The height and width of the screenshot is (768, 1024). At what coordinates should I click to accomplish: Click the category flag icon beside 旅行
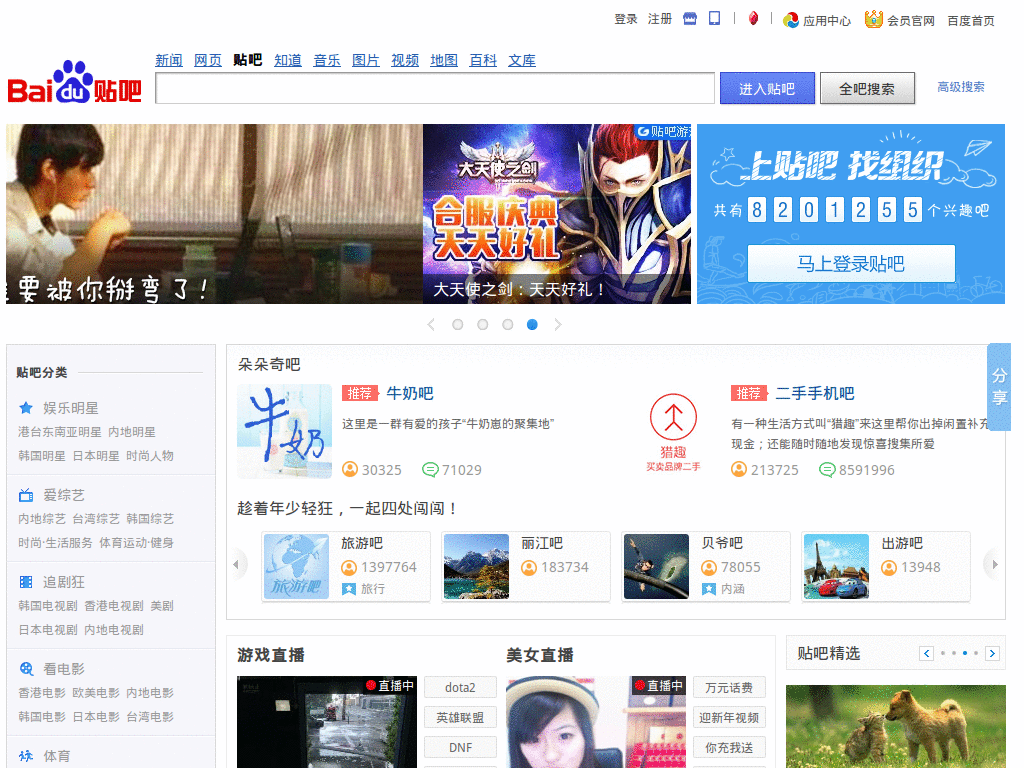point(349,589)
